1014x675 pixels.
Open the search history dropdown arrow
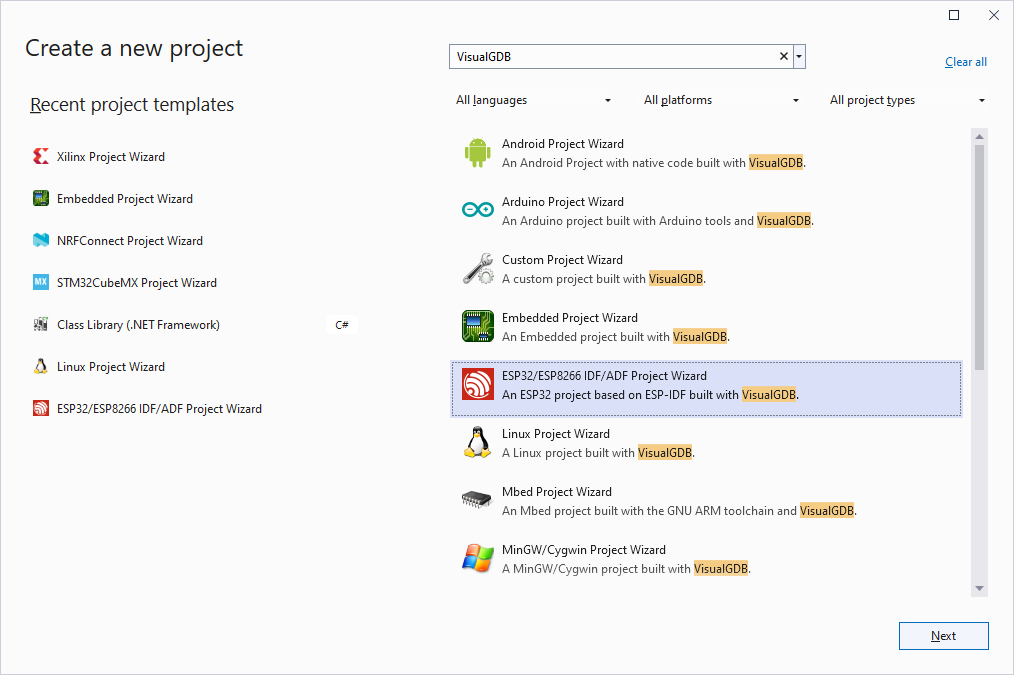click(799, 57)
